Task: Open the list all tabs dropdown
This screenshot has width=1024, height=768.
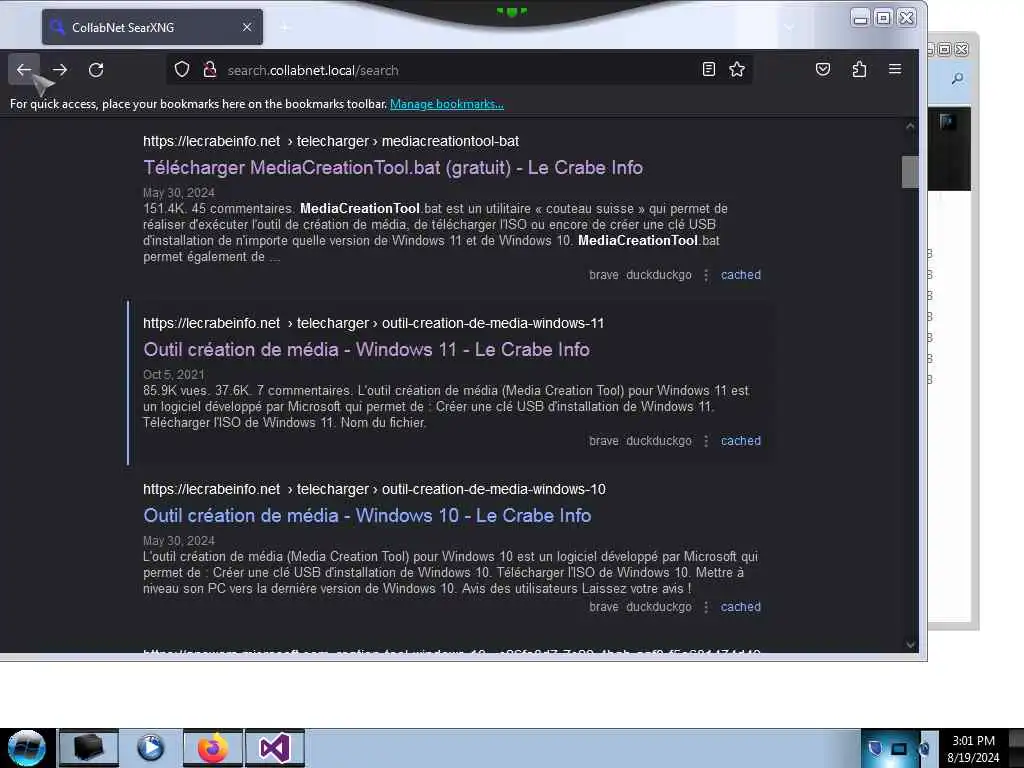Action: tap(789, 27)
